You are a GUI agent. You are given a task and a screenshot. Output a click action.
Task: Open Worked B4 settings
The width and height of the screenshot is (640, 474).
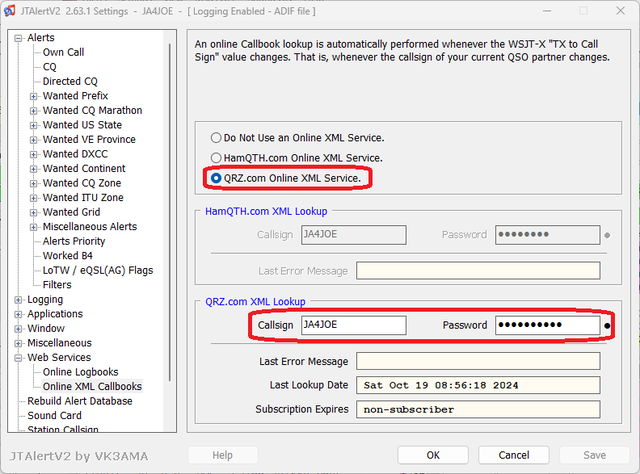coord(68,256)
